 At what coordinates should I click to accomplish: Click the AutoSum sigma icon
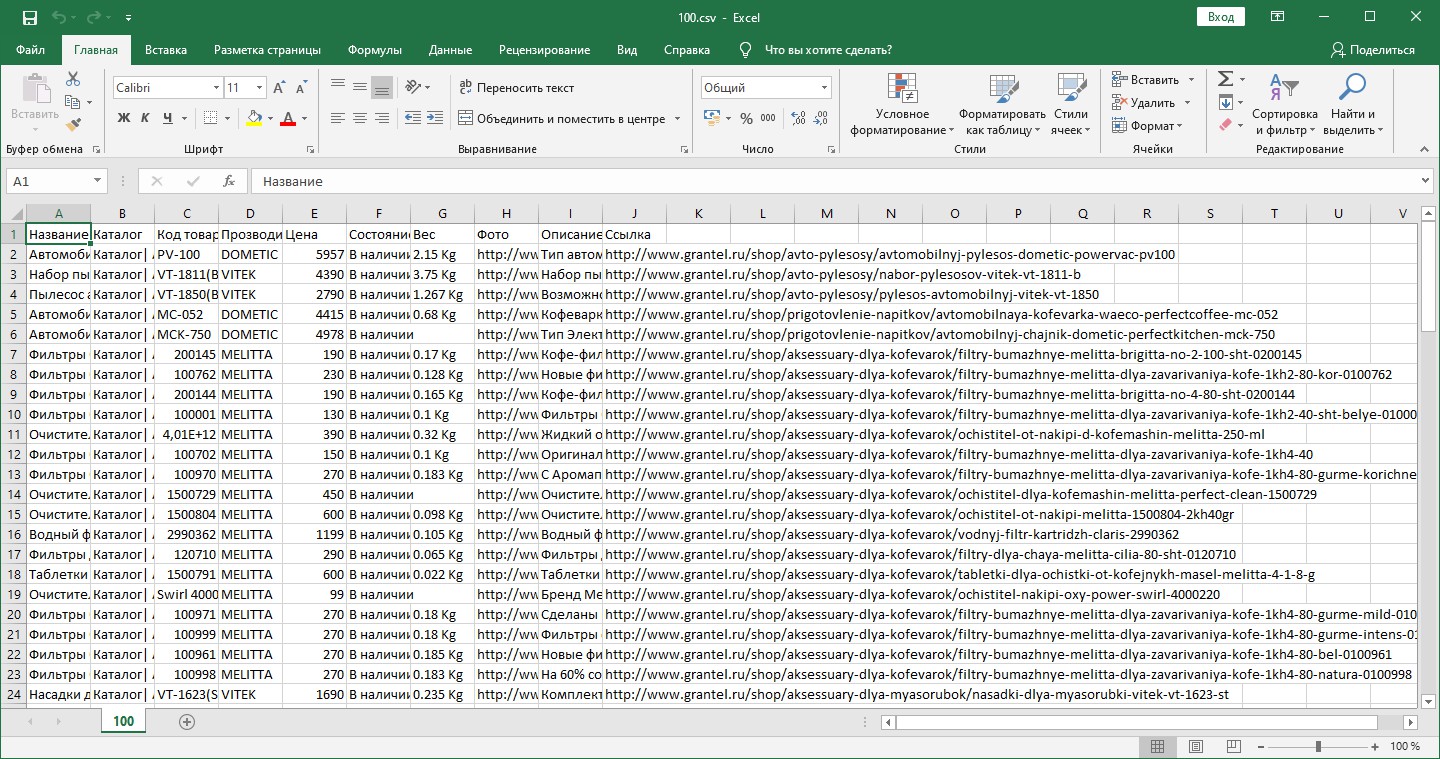pos(1225,80)
